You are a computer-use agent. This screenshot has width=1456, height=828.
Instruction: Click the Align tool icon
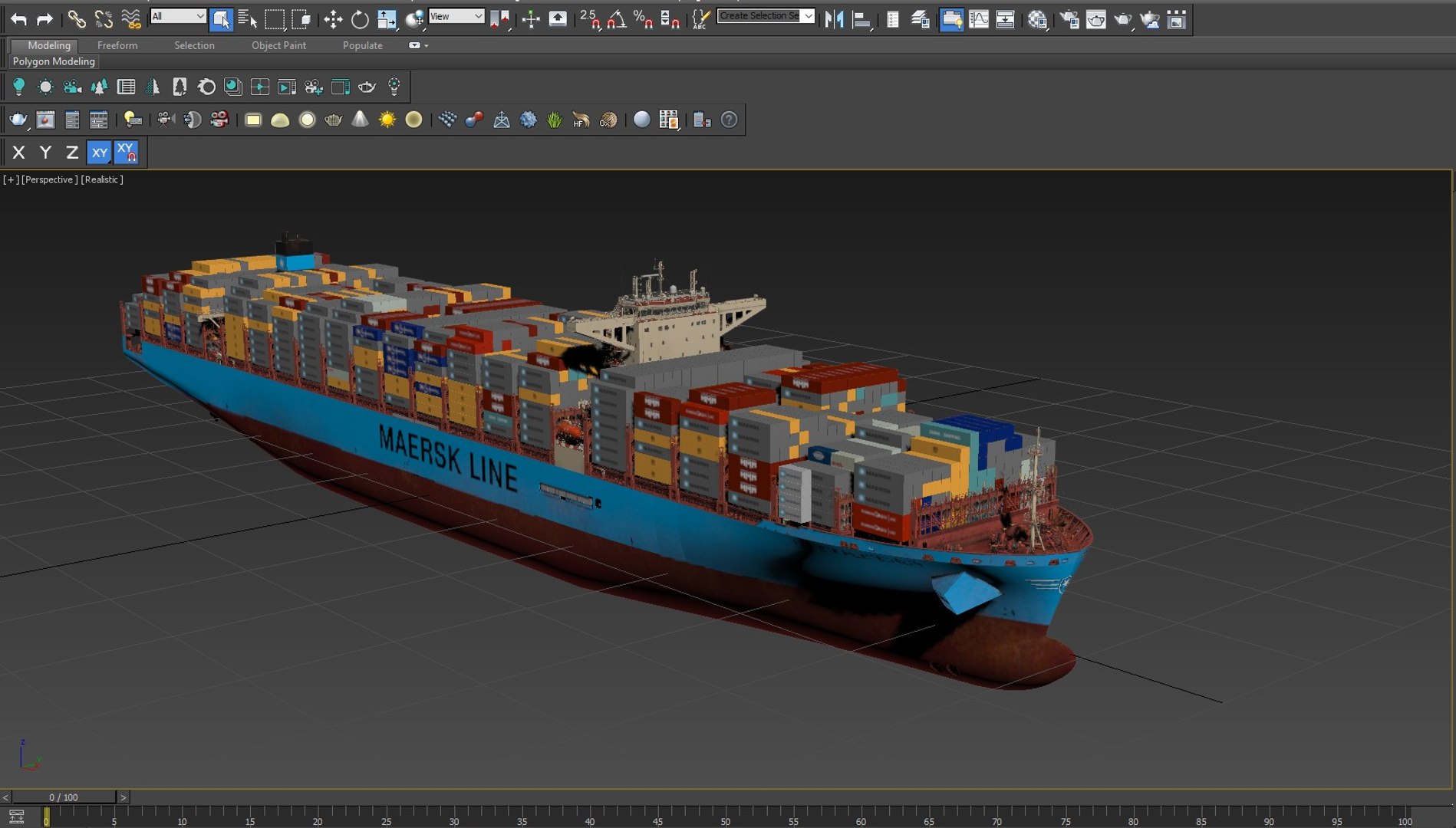pyautogui.click(x=861, y=19)
